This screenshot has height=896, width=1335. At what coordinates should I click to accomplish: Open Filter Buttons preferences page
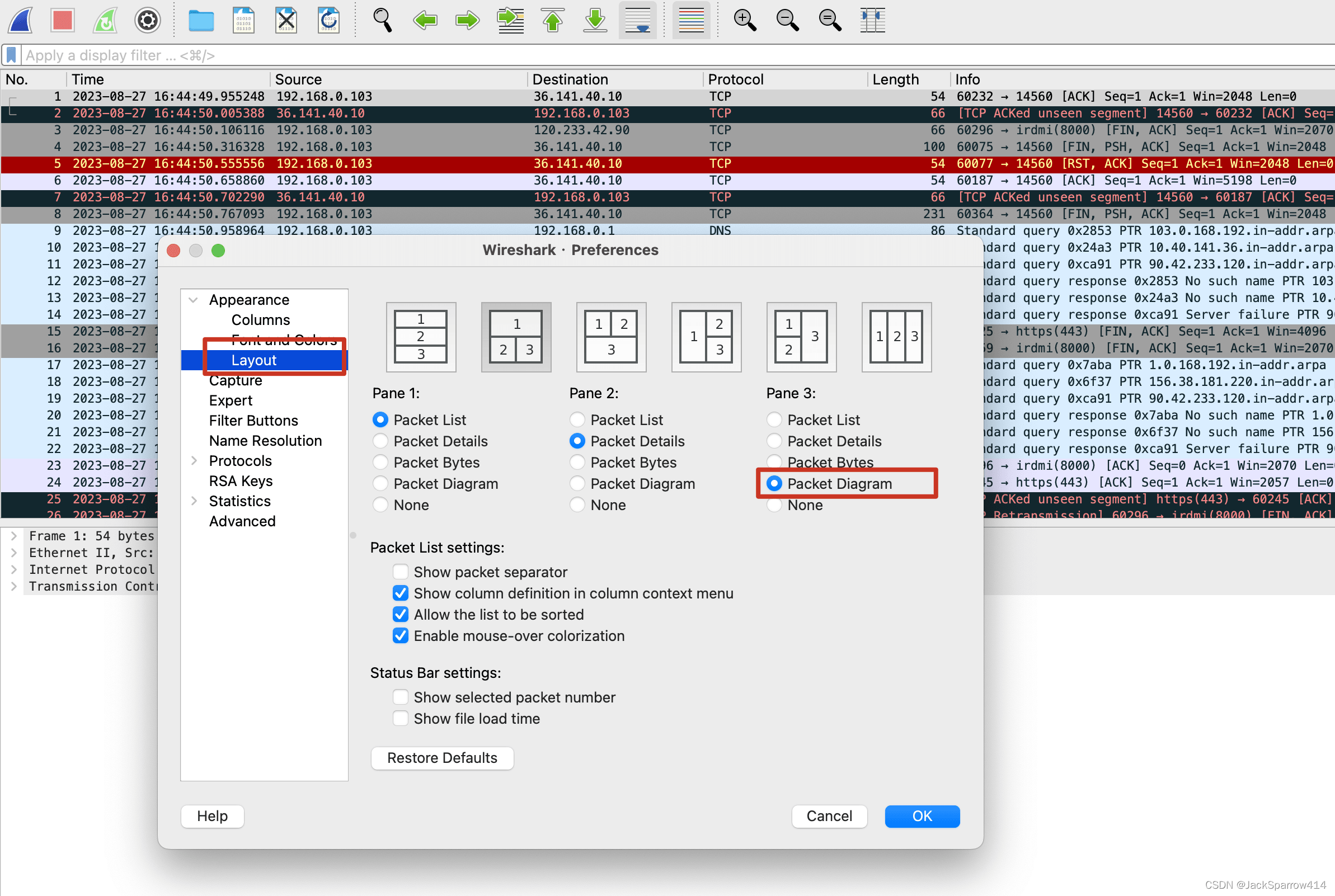tap(253, 421)
